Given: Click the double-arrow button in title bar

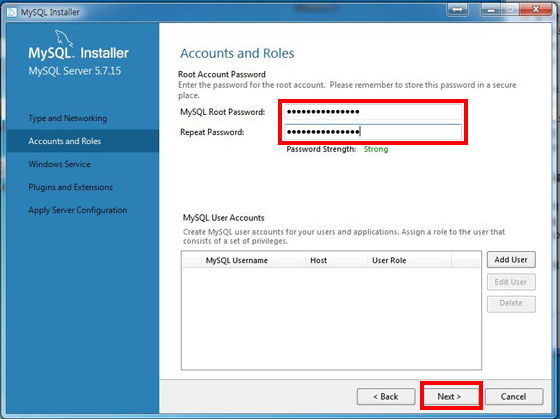Looking at the screenshot, I should click(x=457, y=10).
